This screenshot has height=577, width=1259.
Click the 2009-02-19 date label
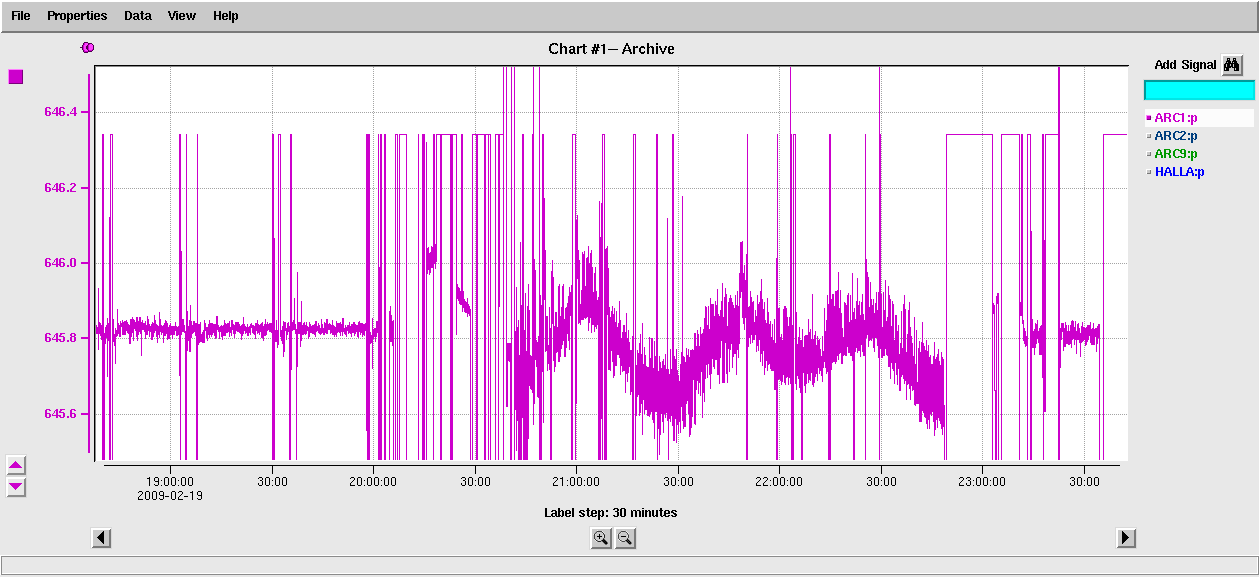point(170,495)
